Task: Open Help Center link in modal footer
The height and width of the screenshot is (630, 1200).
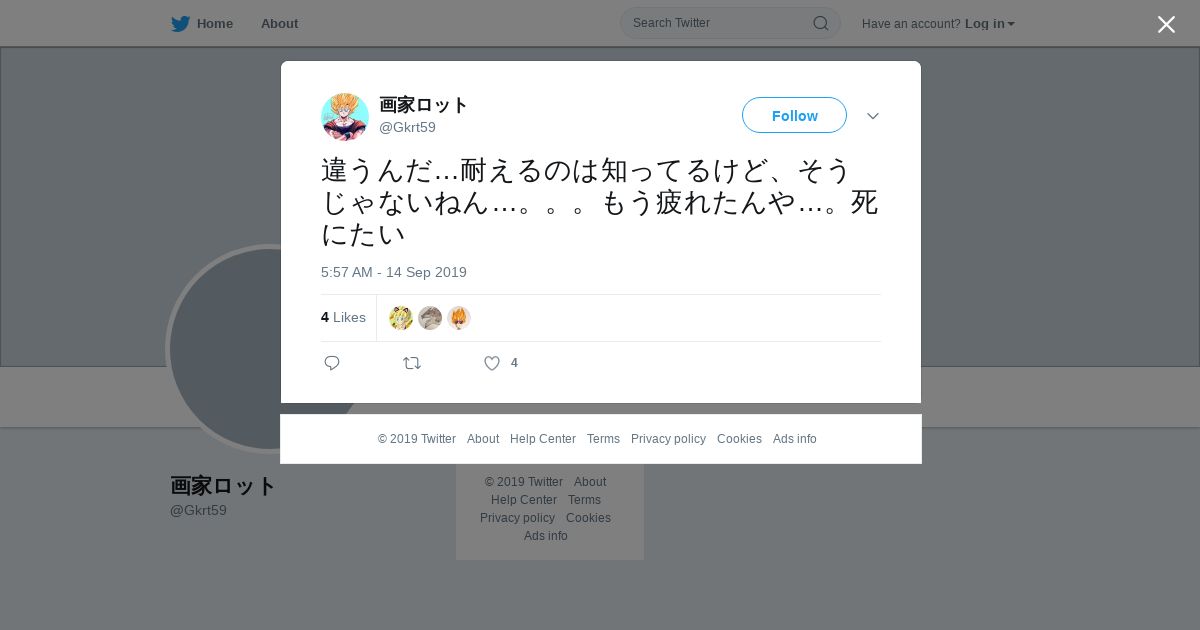Action: [x=543, y=439]
